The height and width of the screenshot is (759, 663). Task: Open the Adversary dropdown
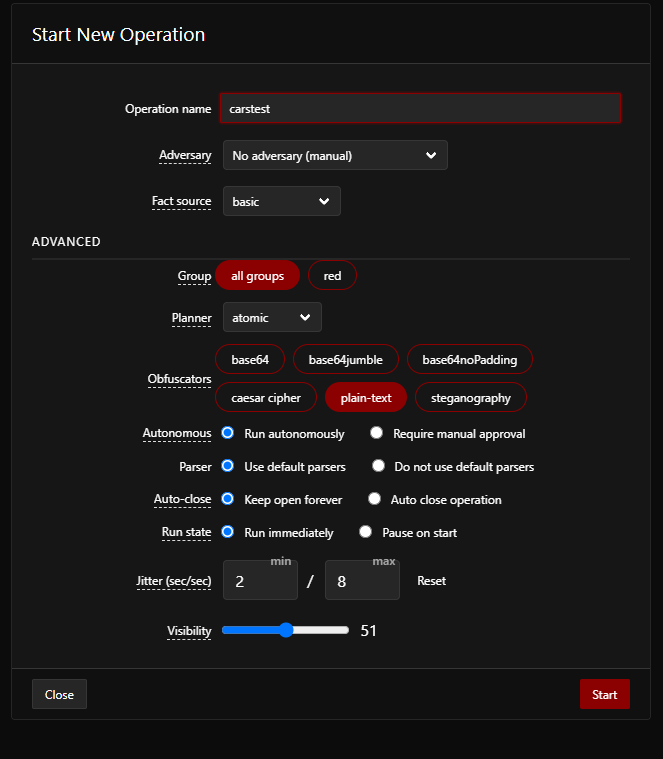(335, 155)
